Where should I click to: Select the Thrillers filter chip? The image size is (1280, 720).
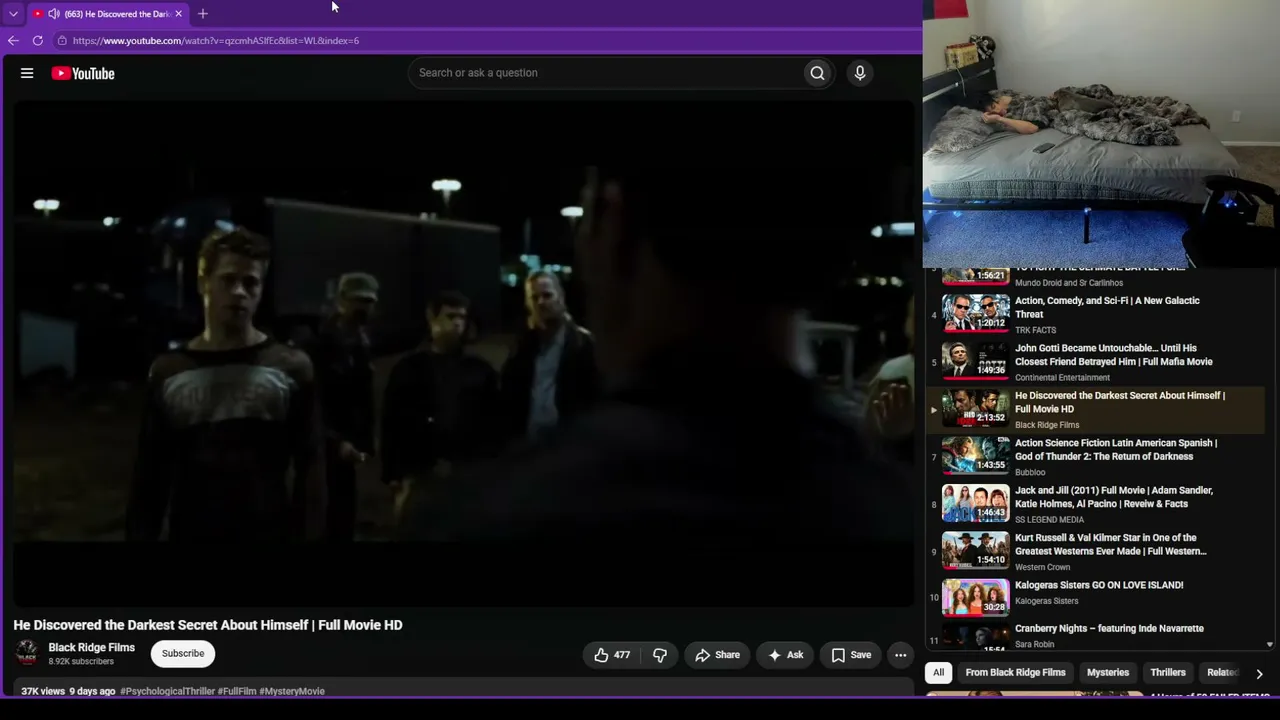click(x=1168, y=673)
